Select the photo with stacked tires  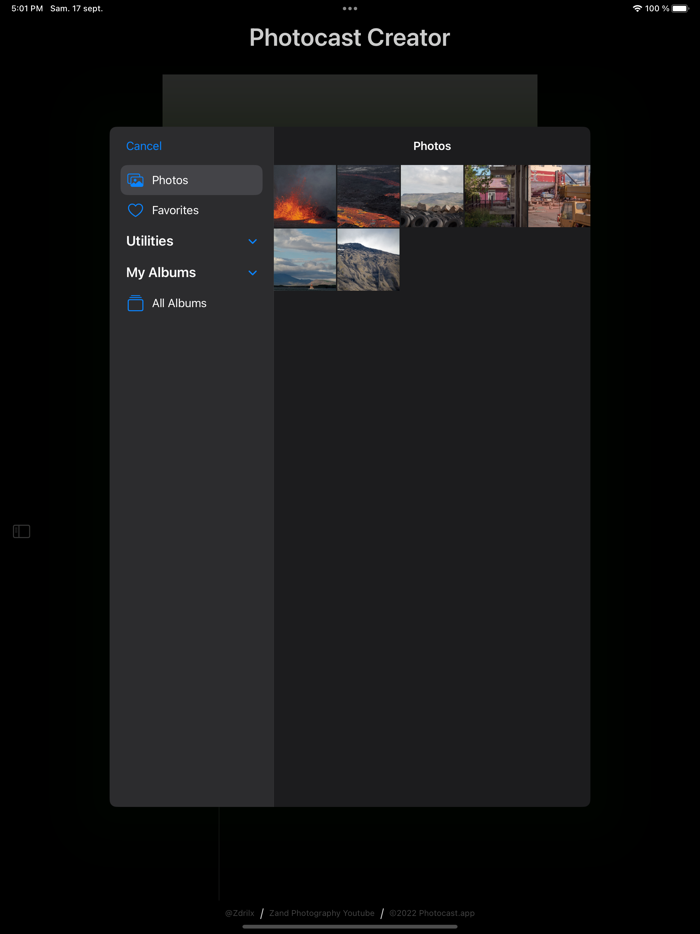click(432, 196)
